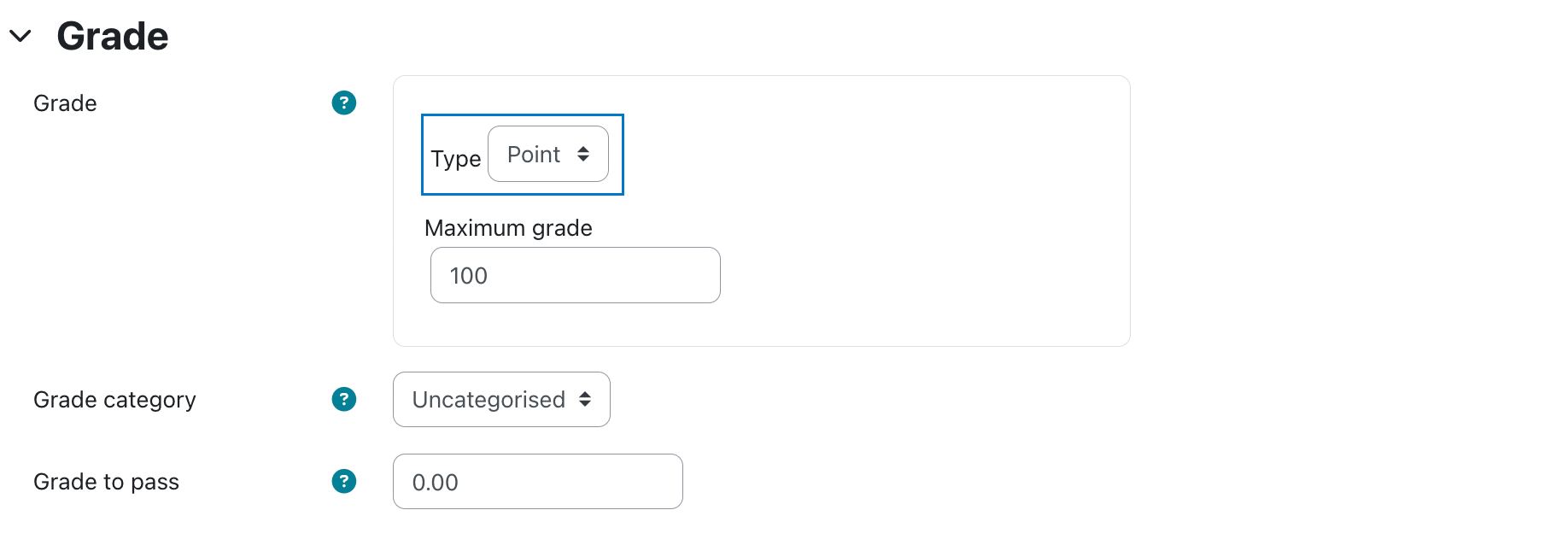Collapse the Grade section chevron
Image resolution: width=1568 pixels, height=557 pixels.
pos(20,36)
